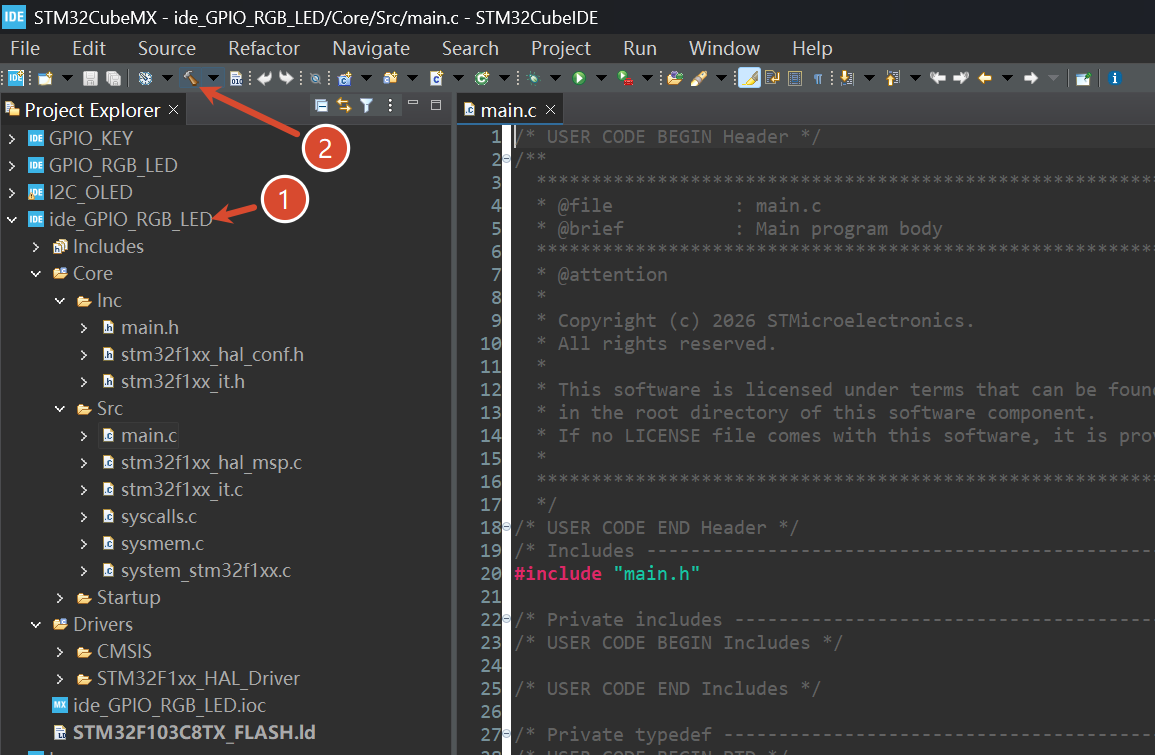1155x755 pixels.
Task: Click the green new class icon
Action: 482,78
